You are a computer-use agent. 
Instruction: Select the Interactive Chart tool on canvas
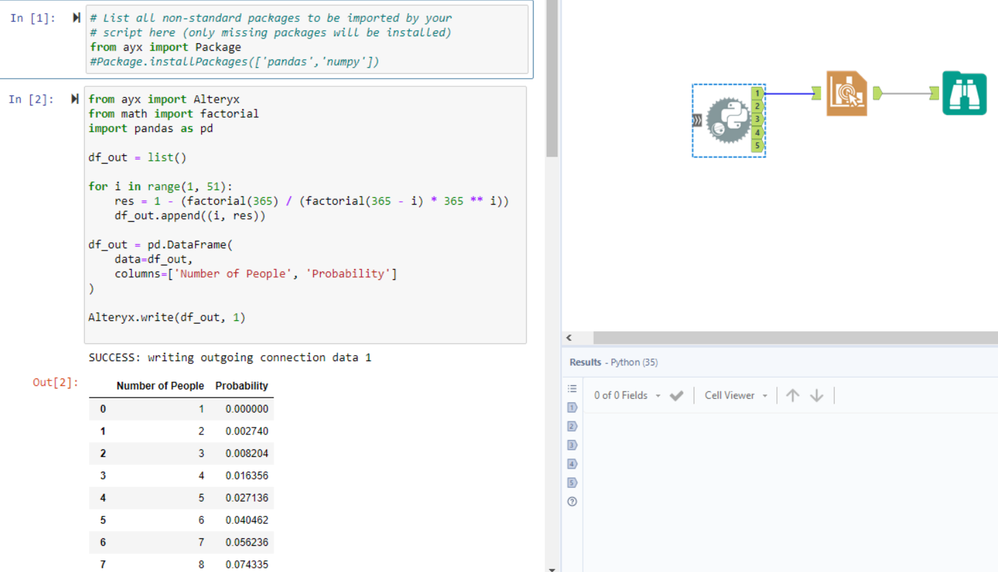(x=847, y=94)
